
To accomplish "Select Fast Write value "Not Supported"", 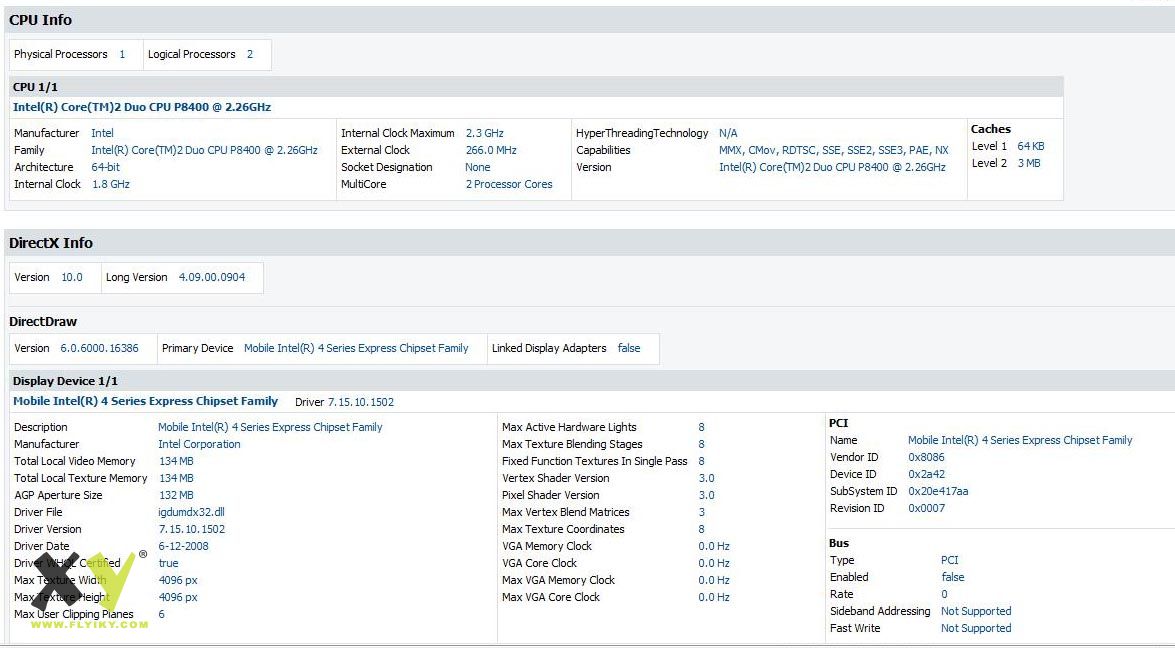I will (976, 629).
